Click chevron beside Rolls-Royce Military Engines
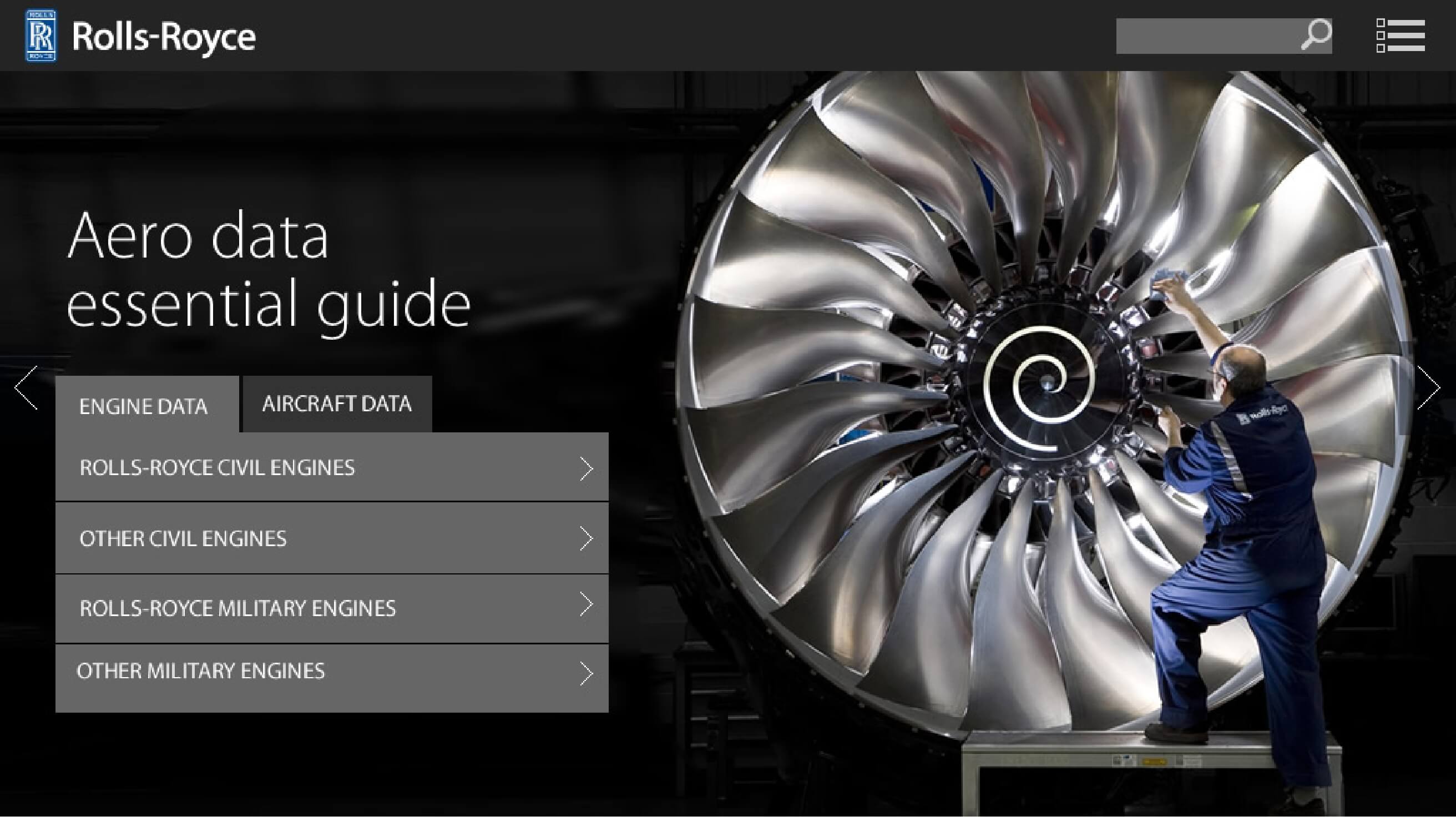The height and width of the screenshot is (817, 1456). pos(586,604)
